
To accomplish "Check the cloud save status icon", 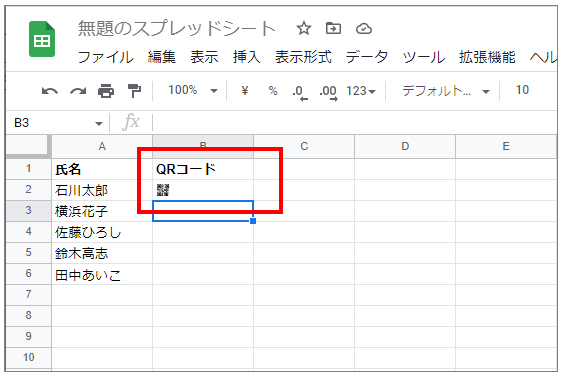I will point(364,28).
